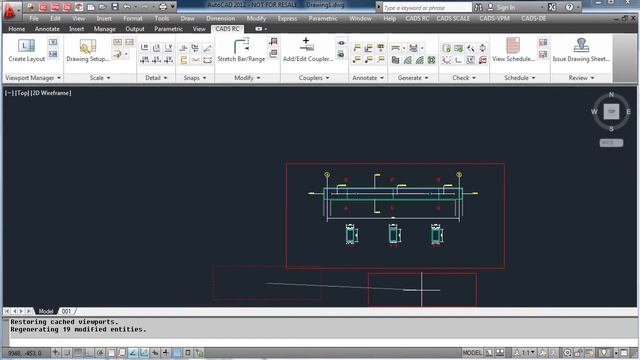
Task: Click the first icon in the Snaps panel's top row
Action: pos(184,48)
